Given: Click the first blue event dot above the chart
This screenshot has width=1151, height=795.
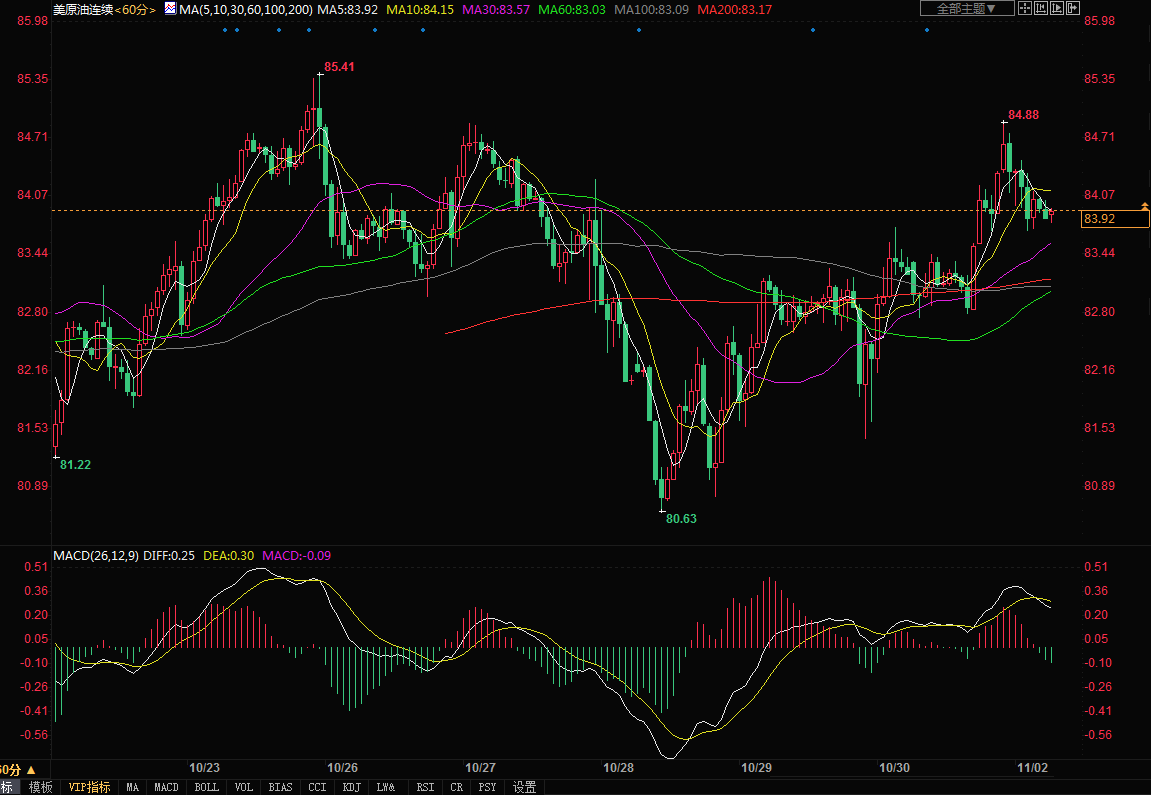Looking at the screenshot, I should [225, 29].
